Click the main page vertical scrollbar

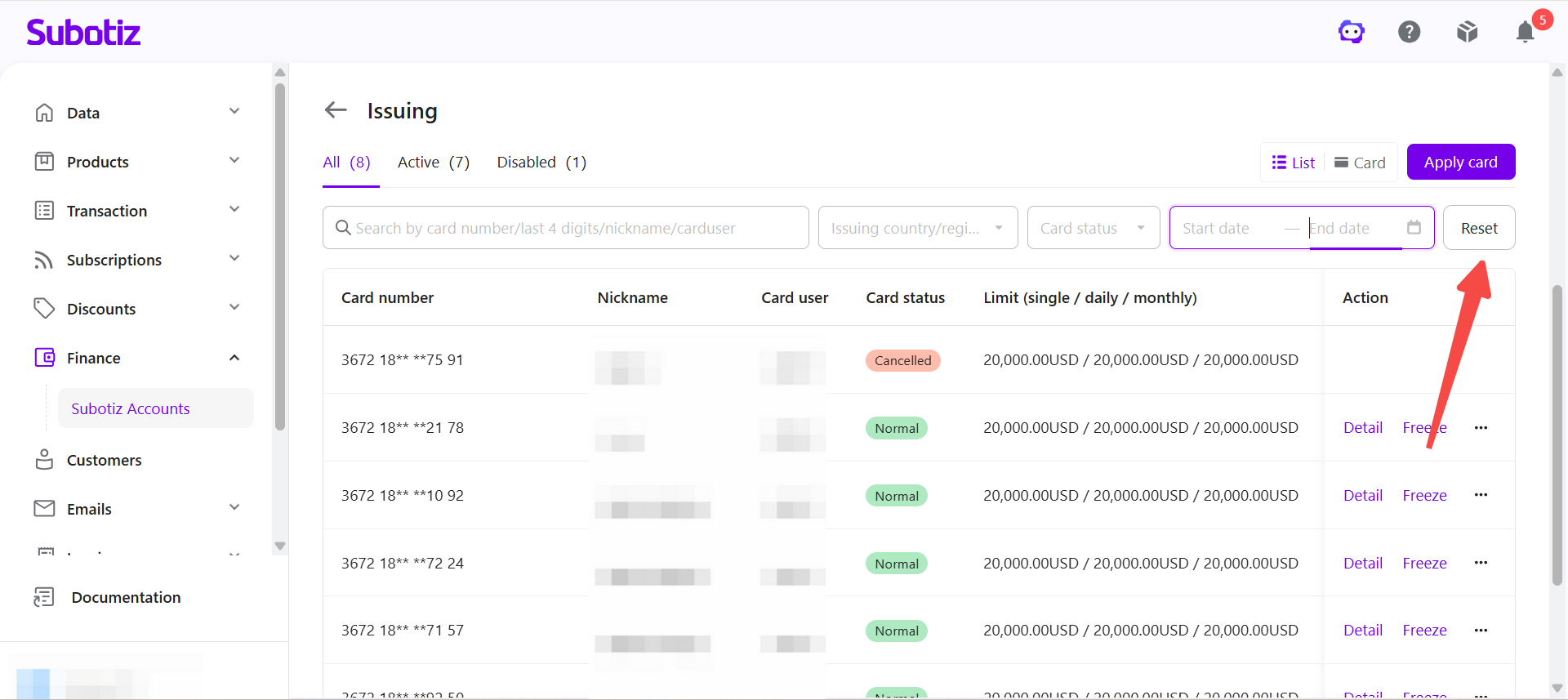click(1557, 435)
